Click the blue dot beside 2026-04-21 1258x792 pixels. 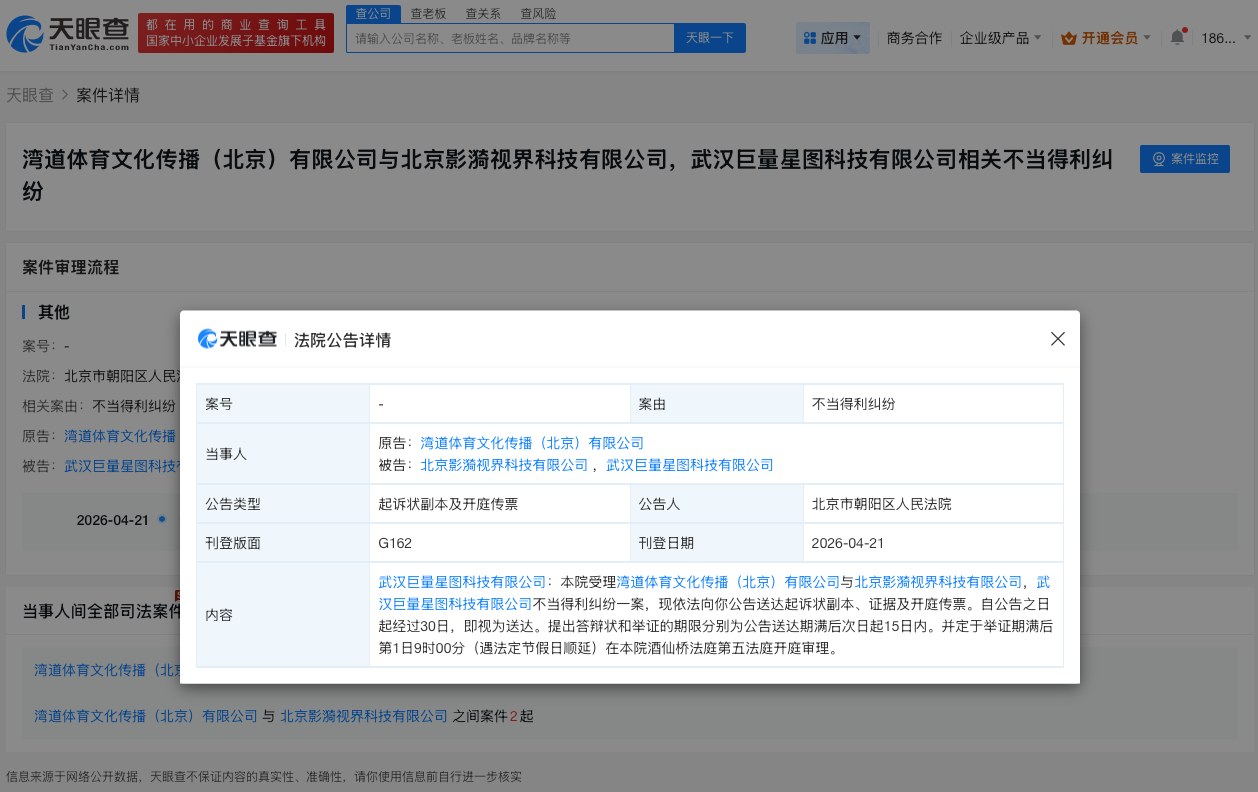[x=161, y=520]
